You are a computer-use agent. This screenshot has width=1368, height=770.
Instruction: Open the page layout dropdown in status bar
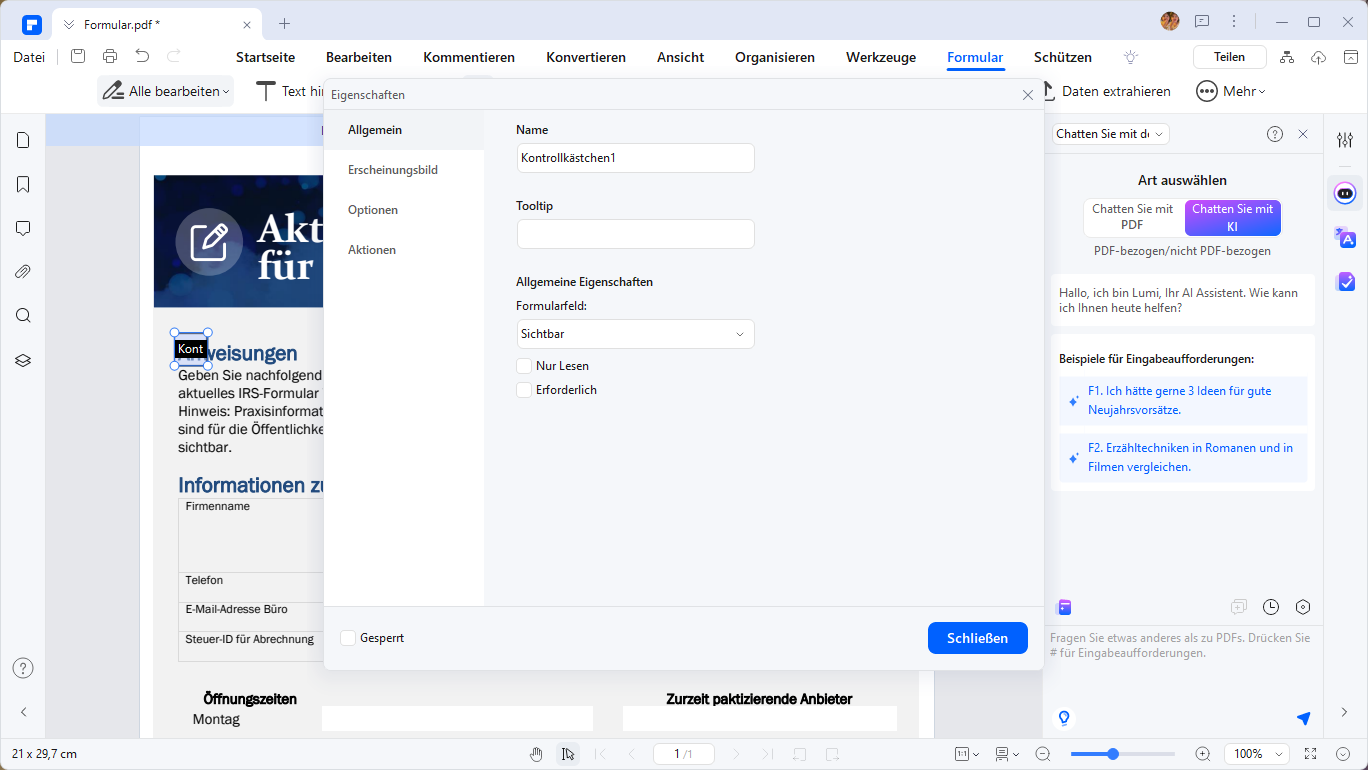pos(1007,754)
